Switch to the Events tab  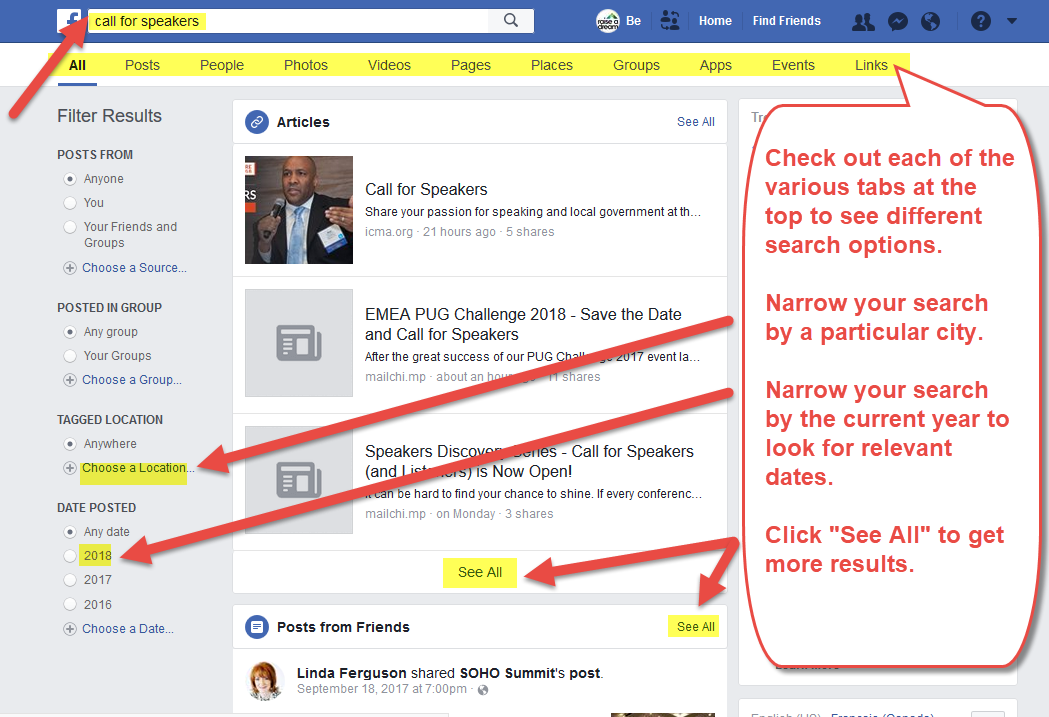click(x=793, y=66)
